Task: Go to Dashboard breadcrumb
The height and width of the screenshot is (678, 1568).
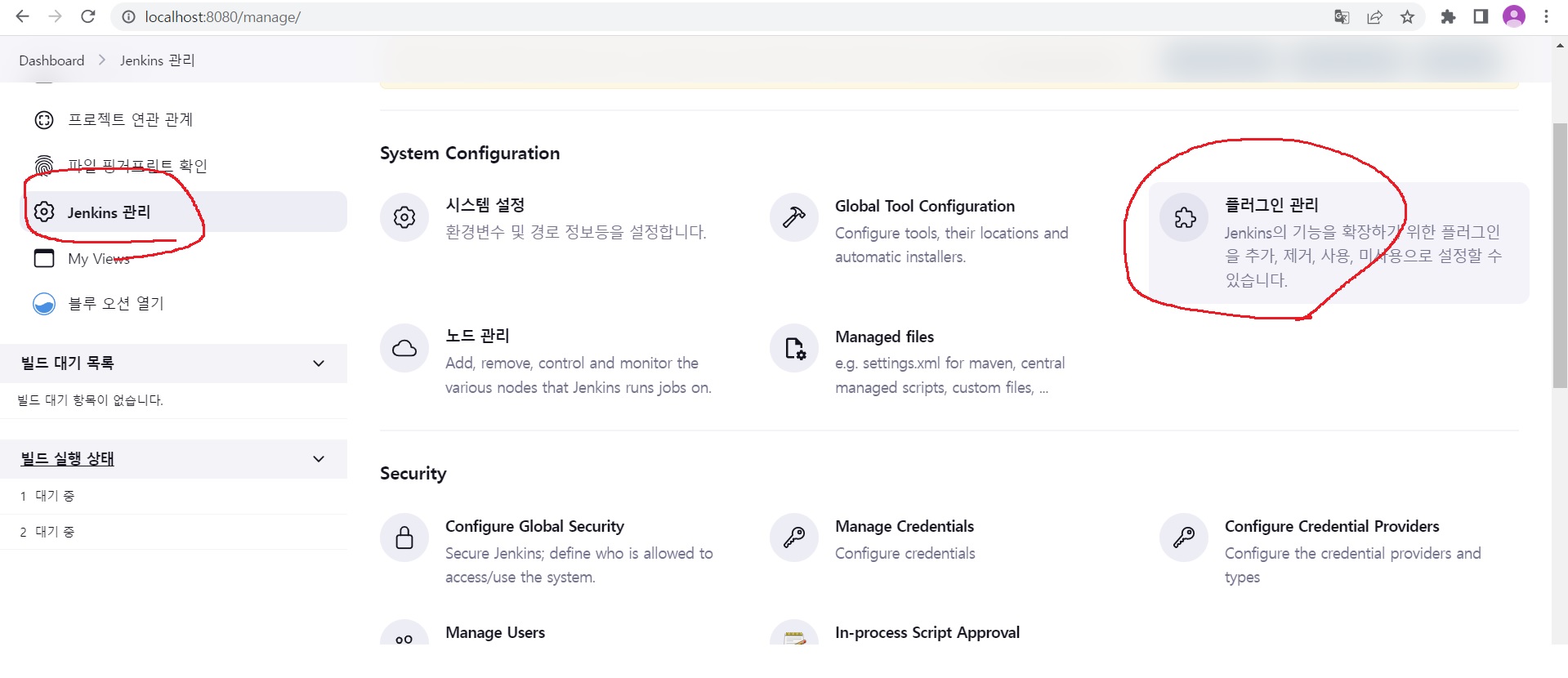Action: point(51,60)
